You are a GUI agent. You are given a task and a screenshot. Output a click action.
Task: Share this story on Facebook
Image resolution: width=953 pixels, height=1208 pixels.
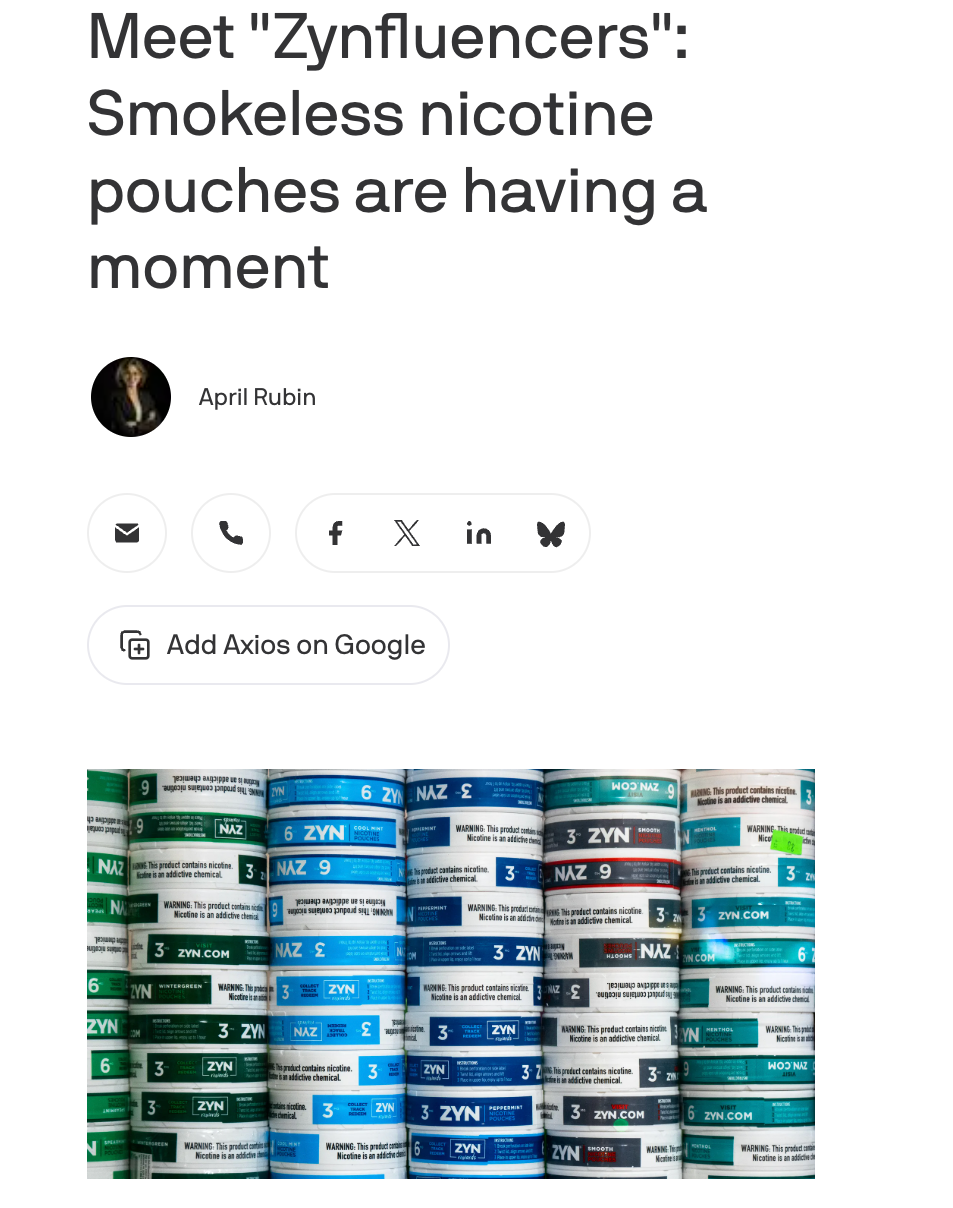pyautogui.click(x=335, y=533)
